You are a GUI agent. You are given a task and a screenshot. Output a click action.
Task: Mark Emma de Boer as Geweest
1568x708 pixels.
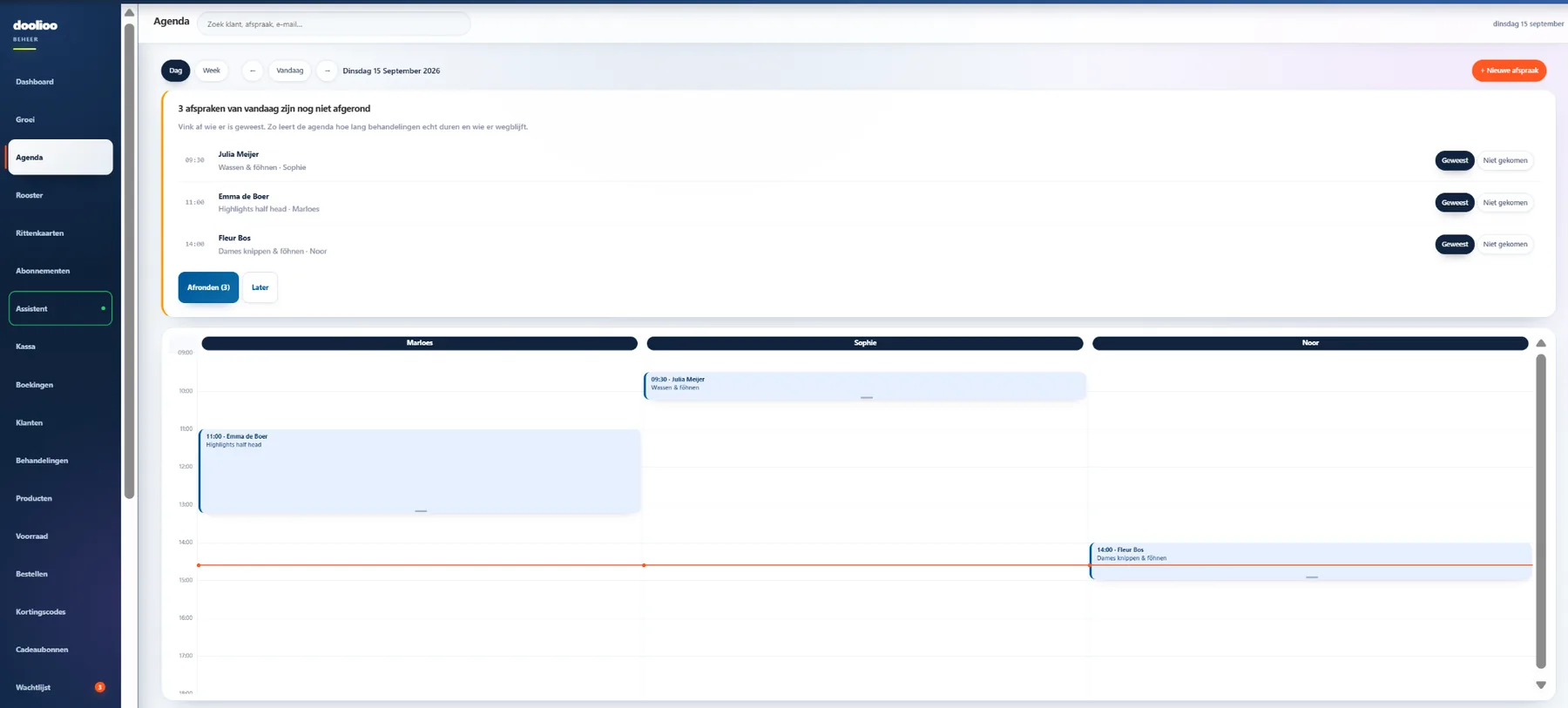click(x=1455, y=202)
